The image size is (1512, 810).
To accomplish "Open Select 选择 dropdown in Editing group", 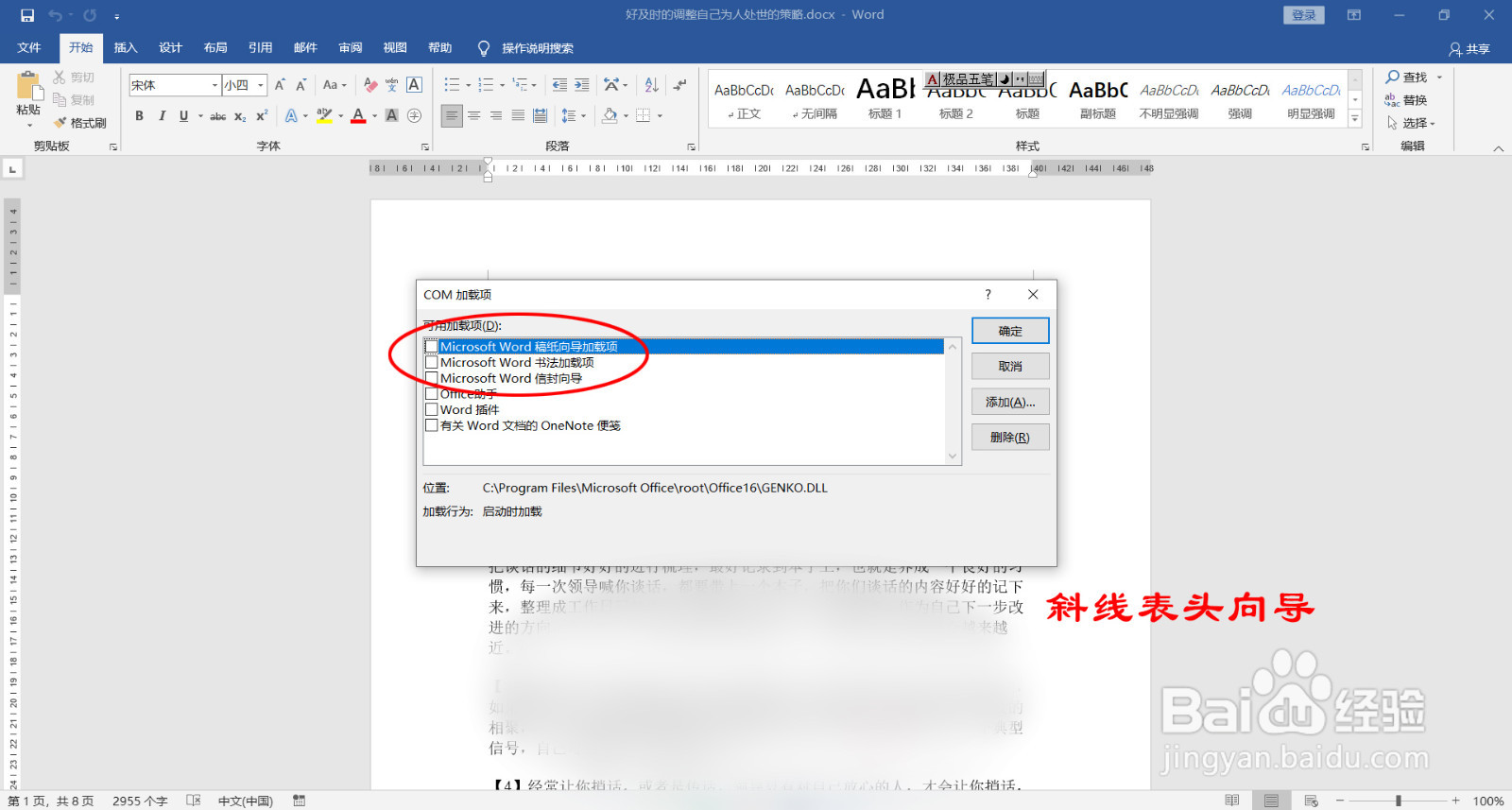I will pos(1411,123).
